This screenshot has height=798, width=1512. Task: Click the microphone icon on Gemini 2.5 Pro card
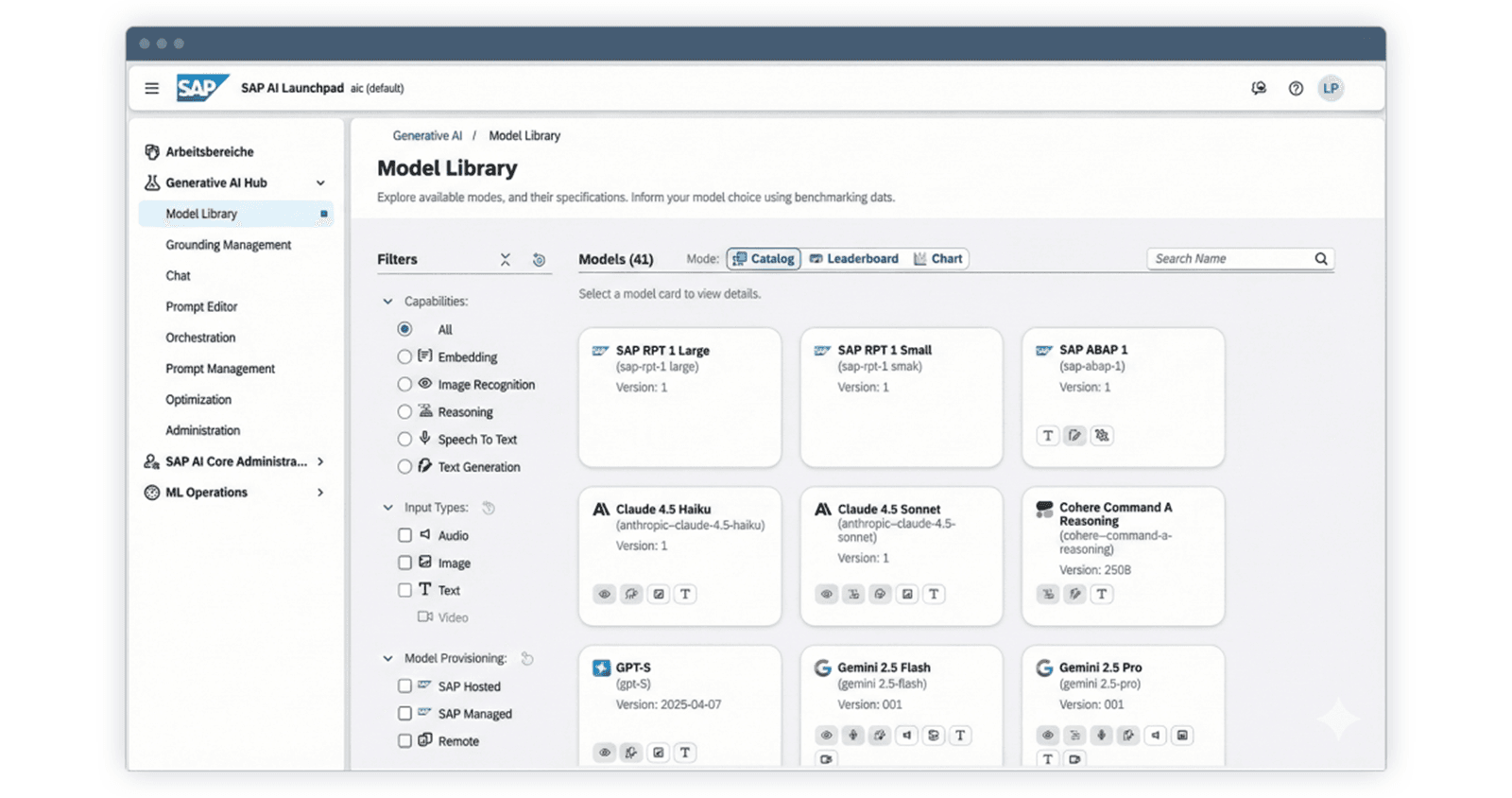click(x=1101, y=735)
